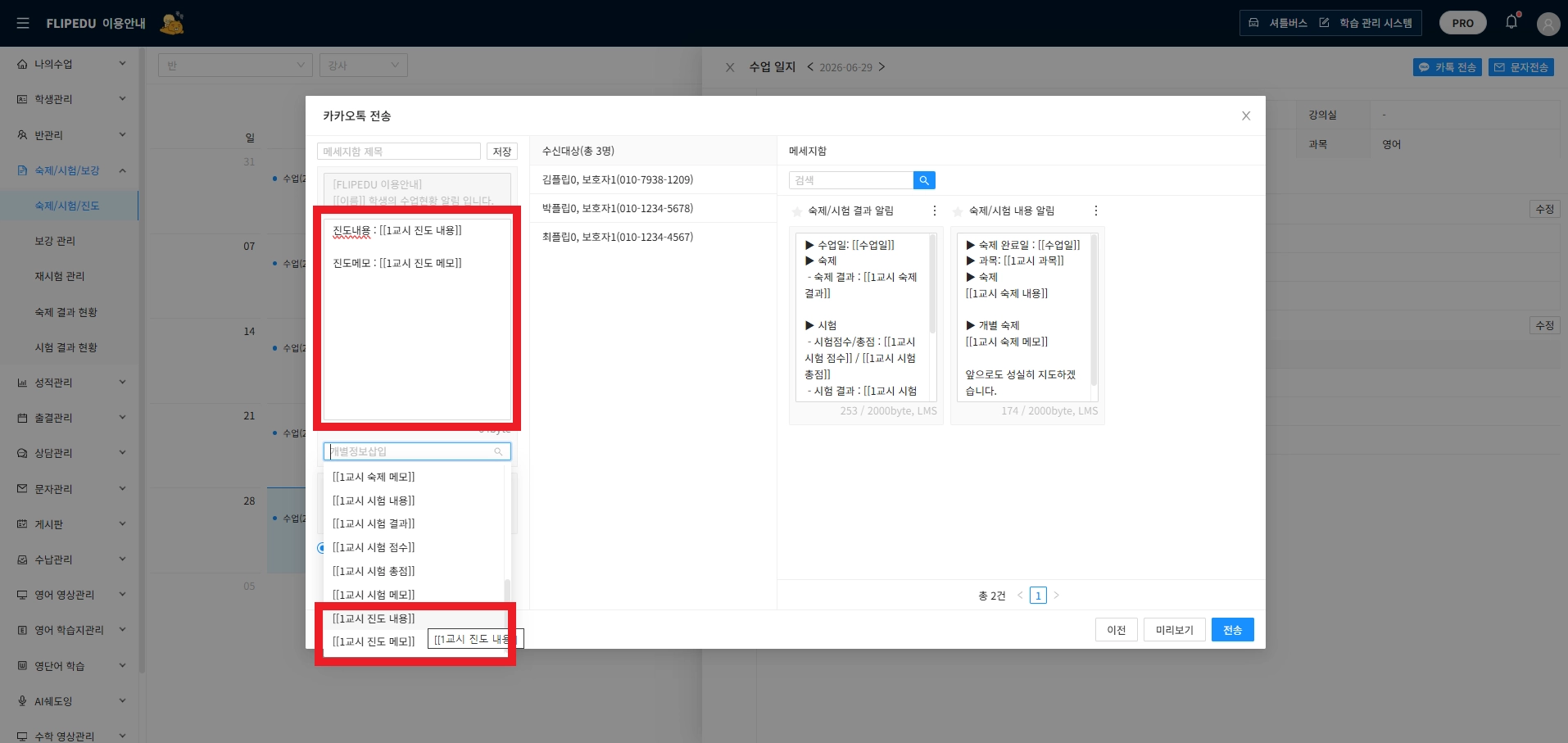This screenshot has height=743, width=1568.
Task: Close the 카카오톡 전송 dialog
Action: coord(1246,116)
